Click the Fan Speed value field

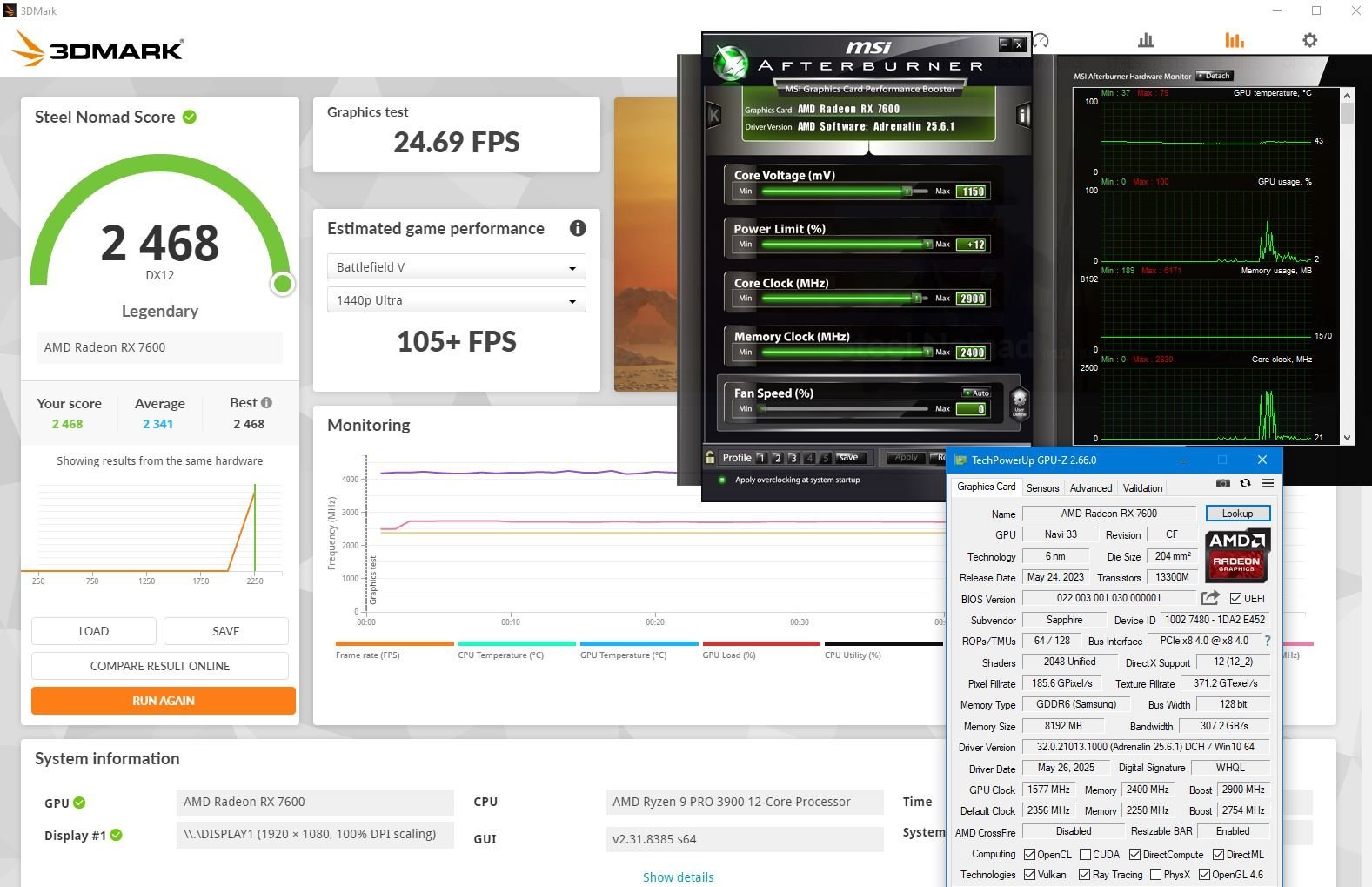click(972, 408)
